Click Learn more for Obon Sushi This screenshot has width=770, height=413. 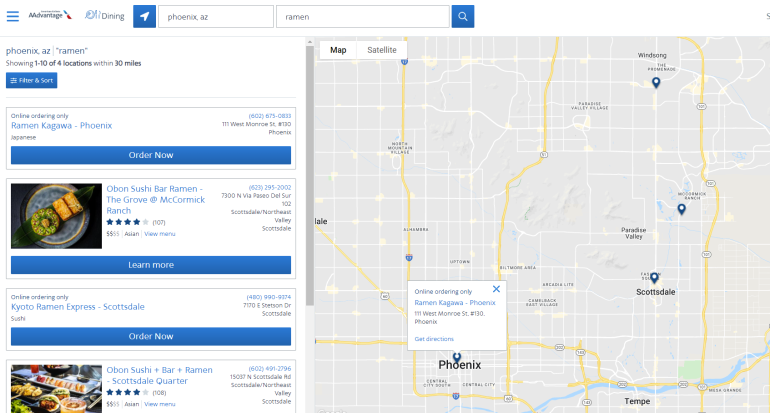[150, 265]
